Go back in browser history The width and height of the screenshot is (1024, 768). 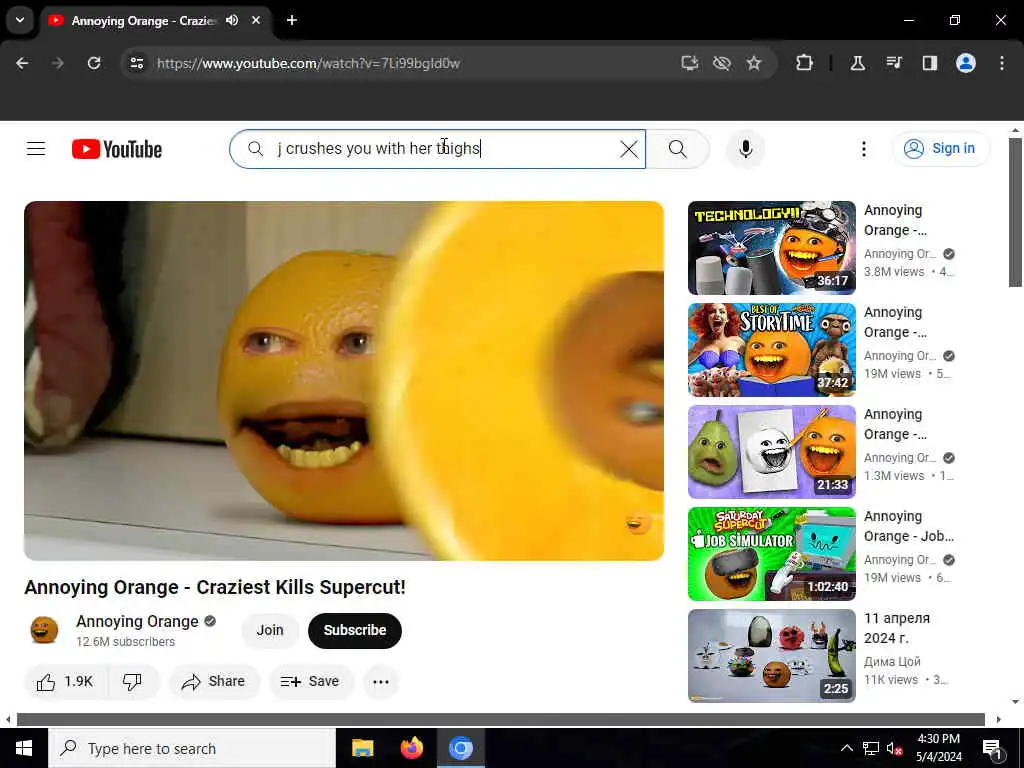22,63
